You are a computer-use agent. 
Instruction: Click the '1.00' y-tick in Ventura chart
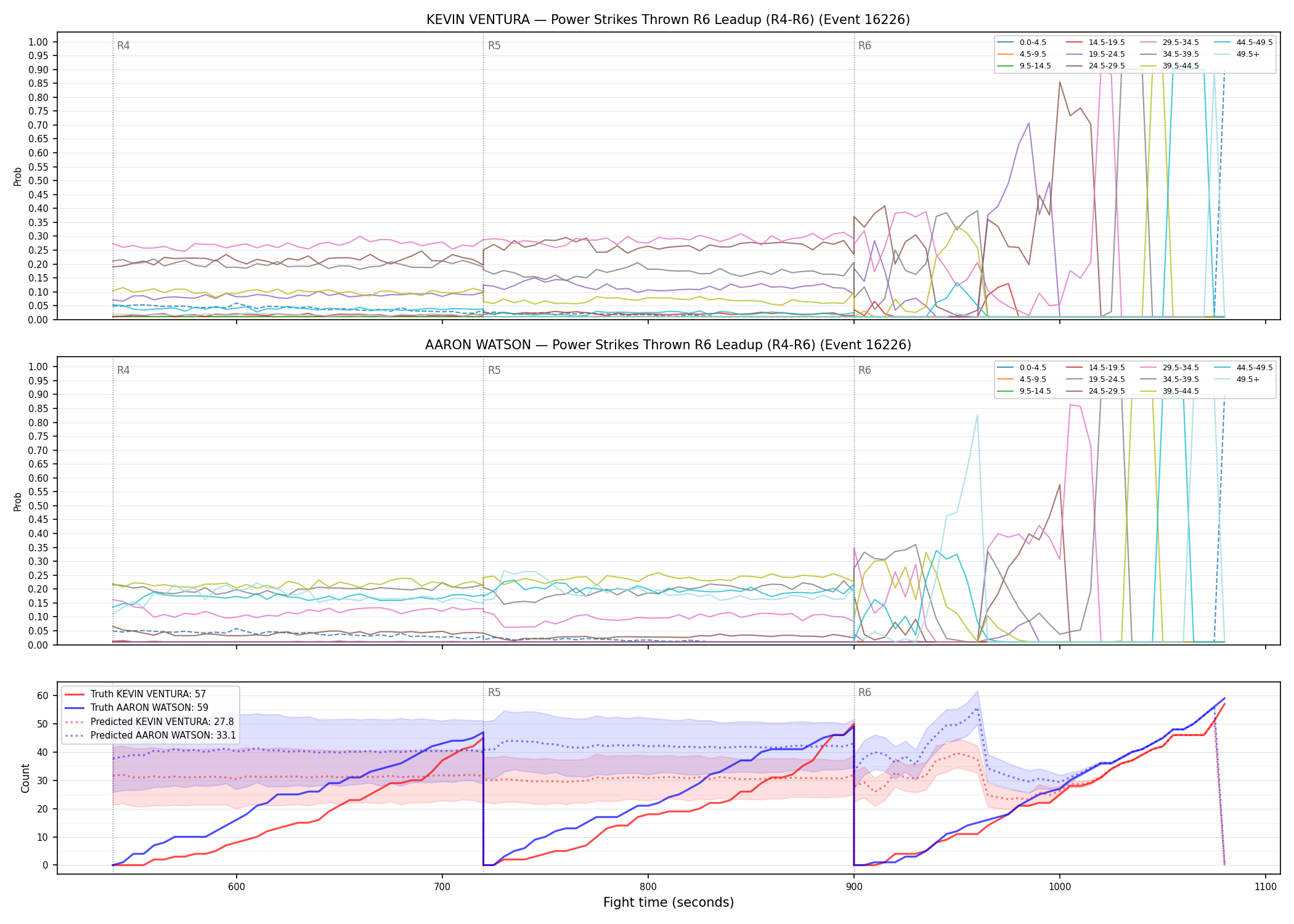click(38, 42)
